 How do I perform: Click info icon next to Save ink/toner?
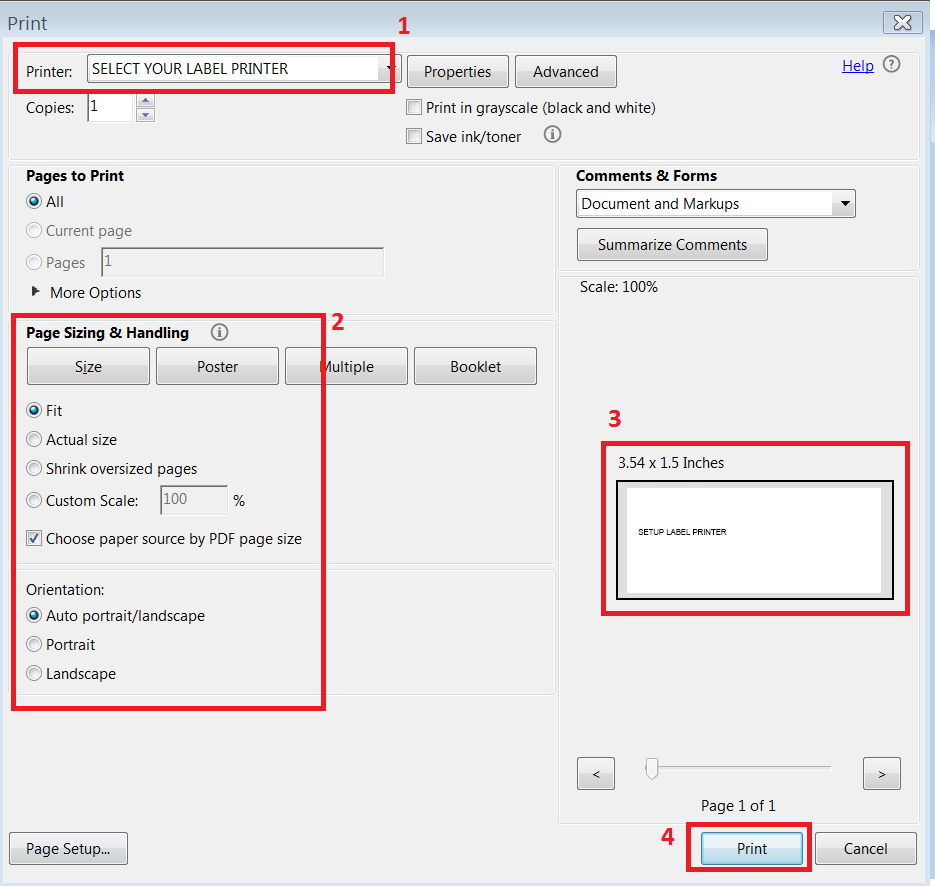coord(552,134)
